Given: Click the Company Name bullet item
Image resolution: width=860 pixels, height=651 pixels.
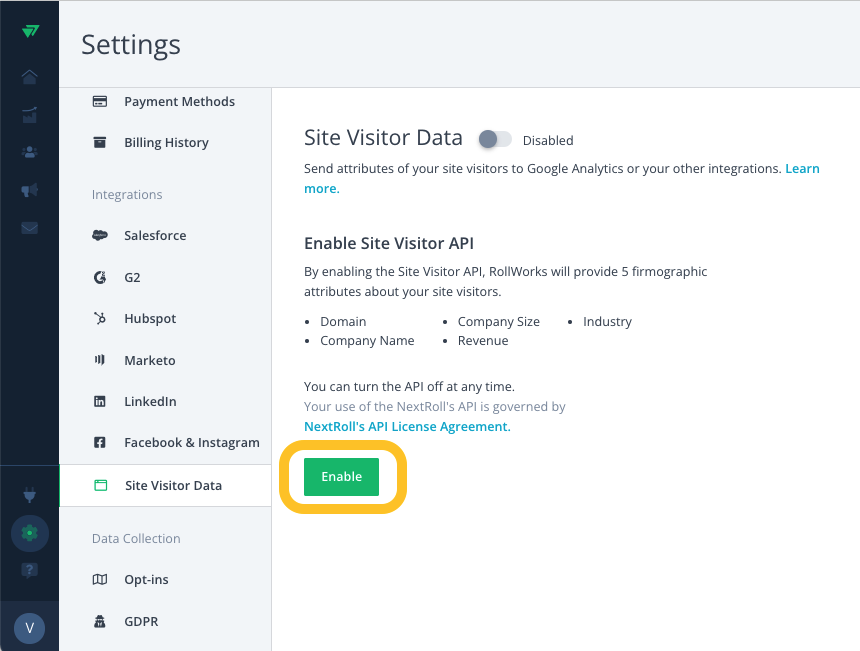Looking at the screenshot, I should tap(367, 341).
